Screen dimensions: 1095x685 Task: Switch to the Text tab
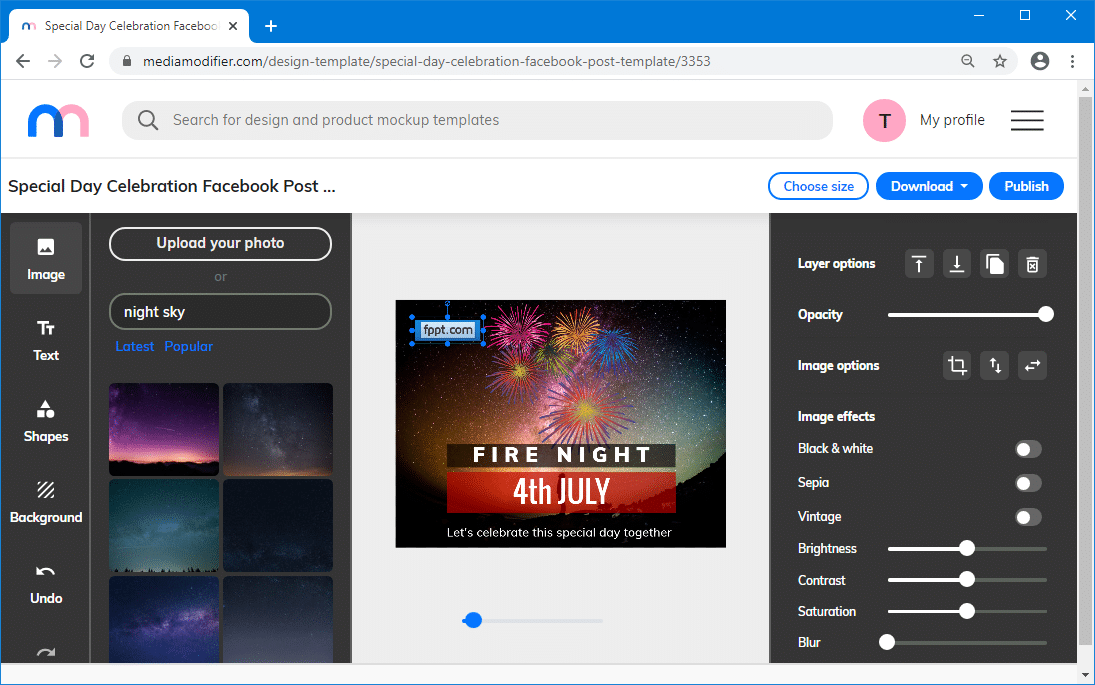[x=46, y=340]
